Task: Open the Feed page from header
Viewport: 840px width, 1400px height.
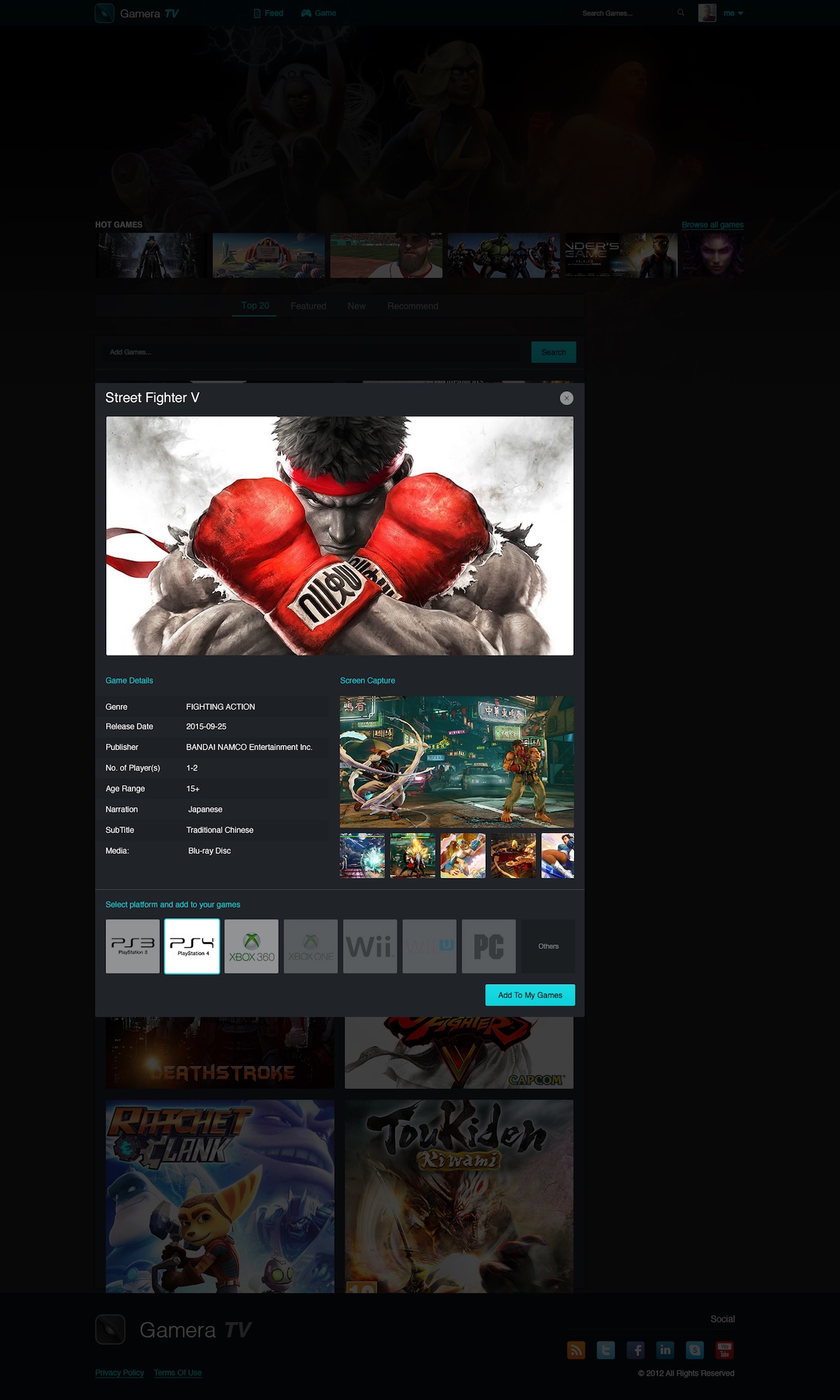Action: pyautogui.click(x=268, y=13)
